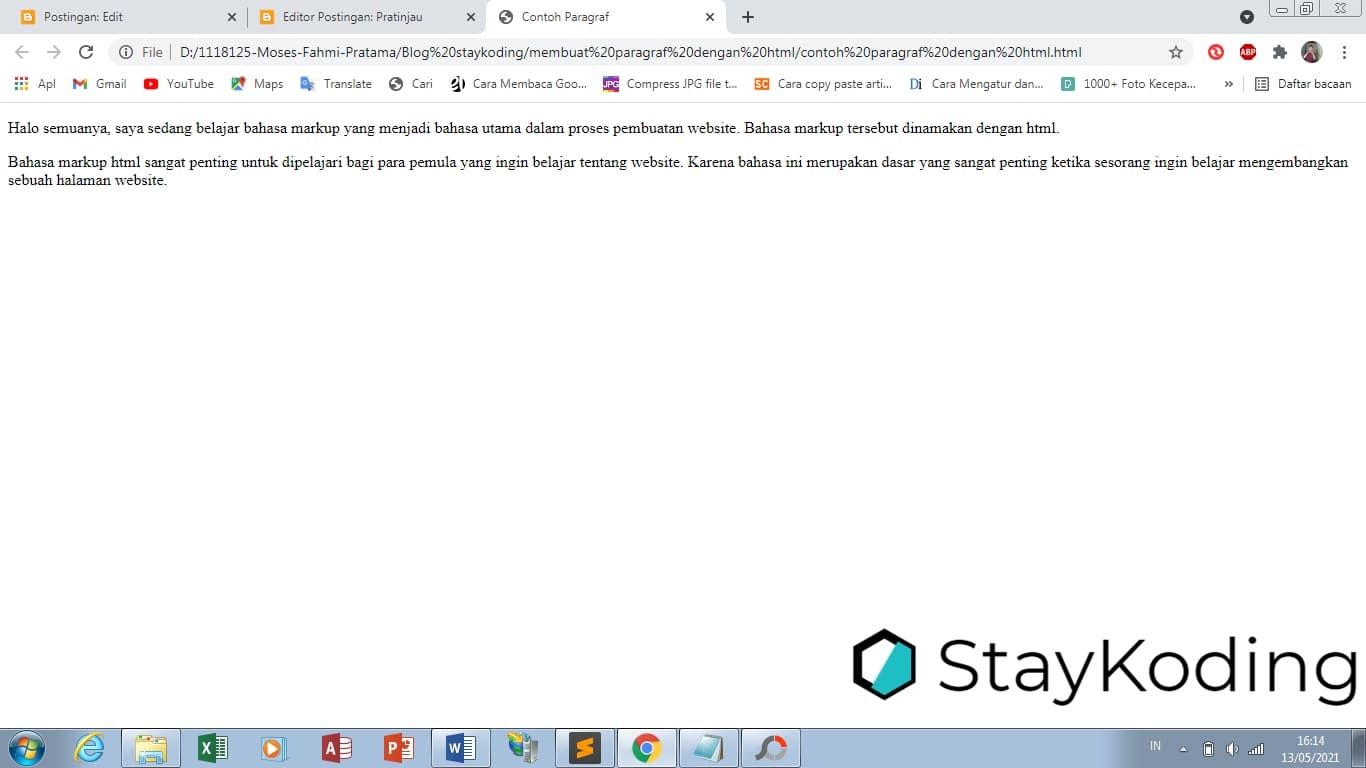
Task: Open the Extensions puzzle piece menu
Action: click(x=1280, y=52)
